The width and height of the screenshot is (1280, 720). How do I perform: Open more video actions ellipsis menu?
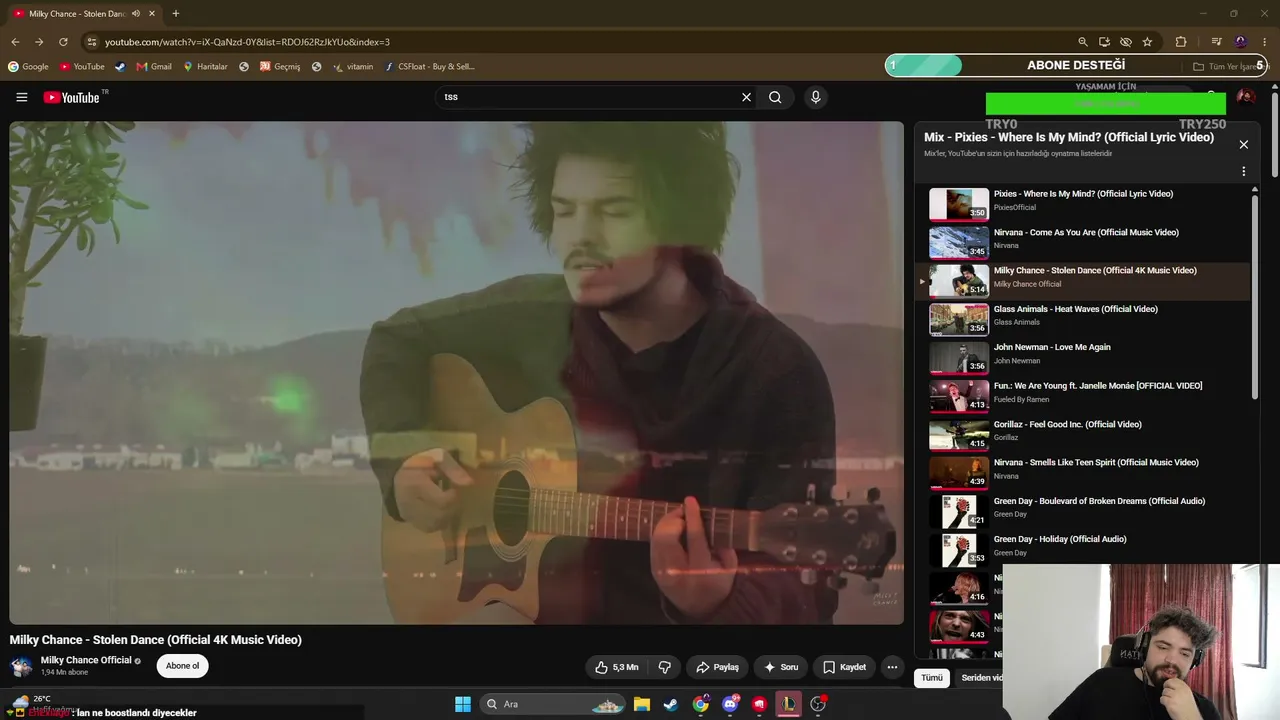(892, 667)
